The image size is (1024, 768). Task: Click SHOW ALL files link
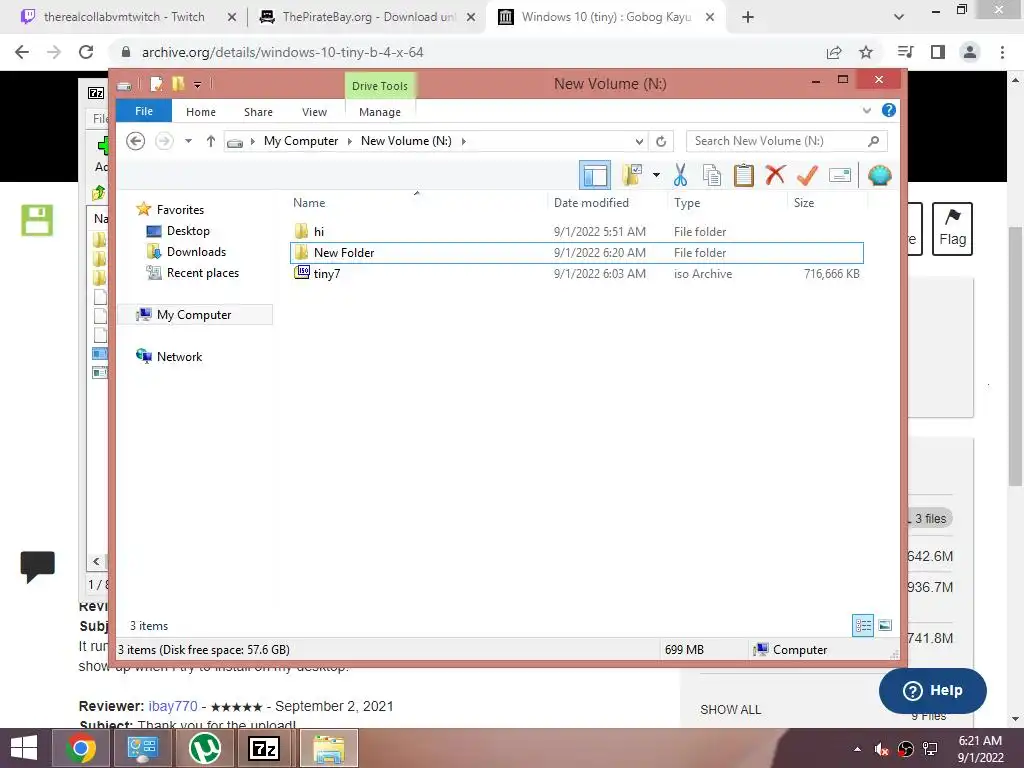pos(730,710)
